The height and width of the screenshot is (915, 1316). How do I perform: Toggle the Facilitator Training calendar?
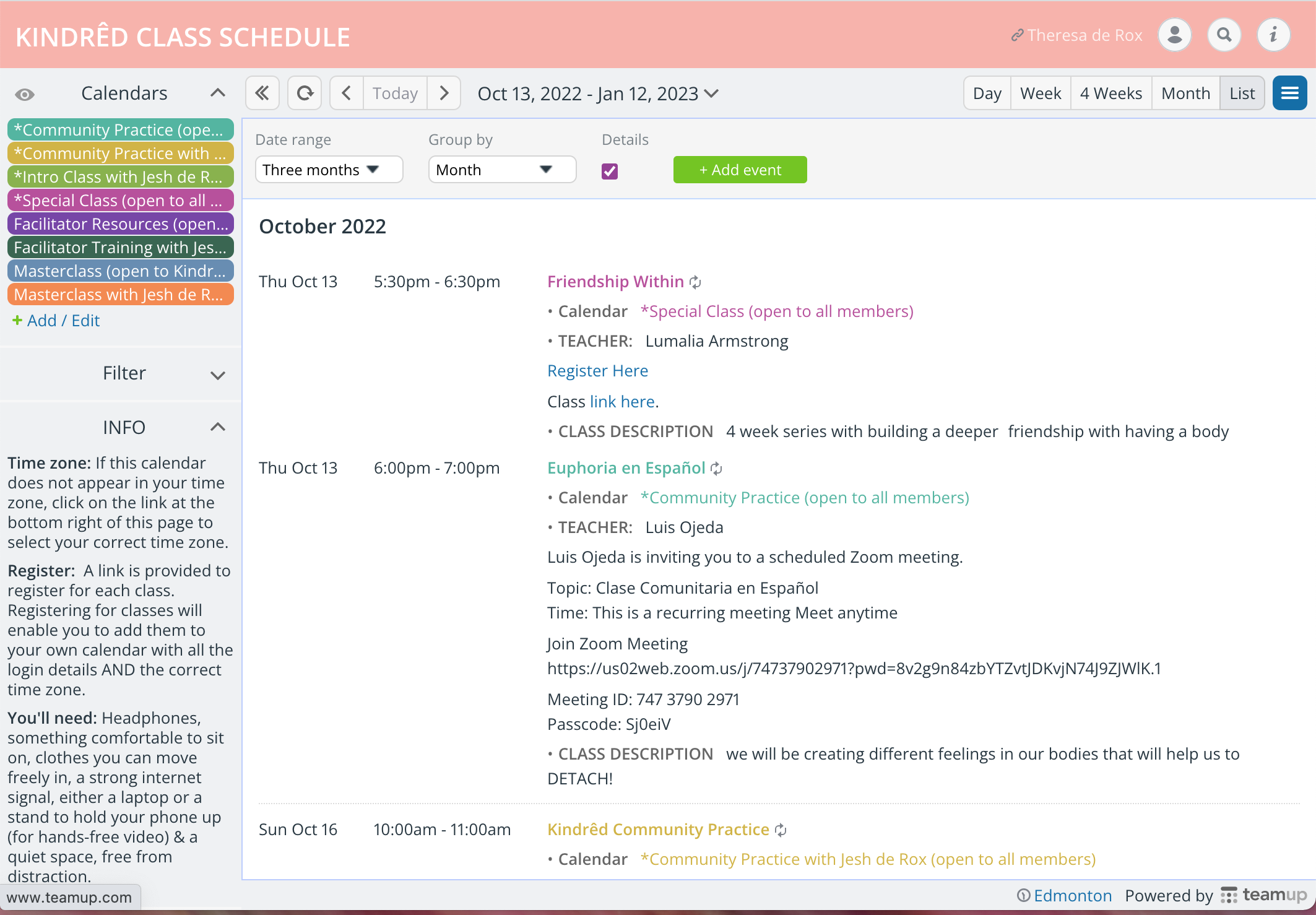pos(121,248)
